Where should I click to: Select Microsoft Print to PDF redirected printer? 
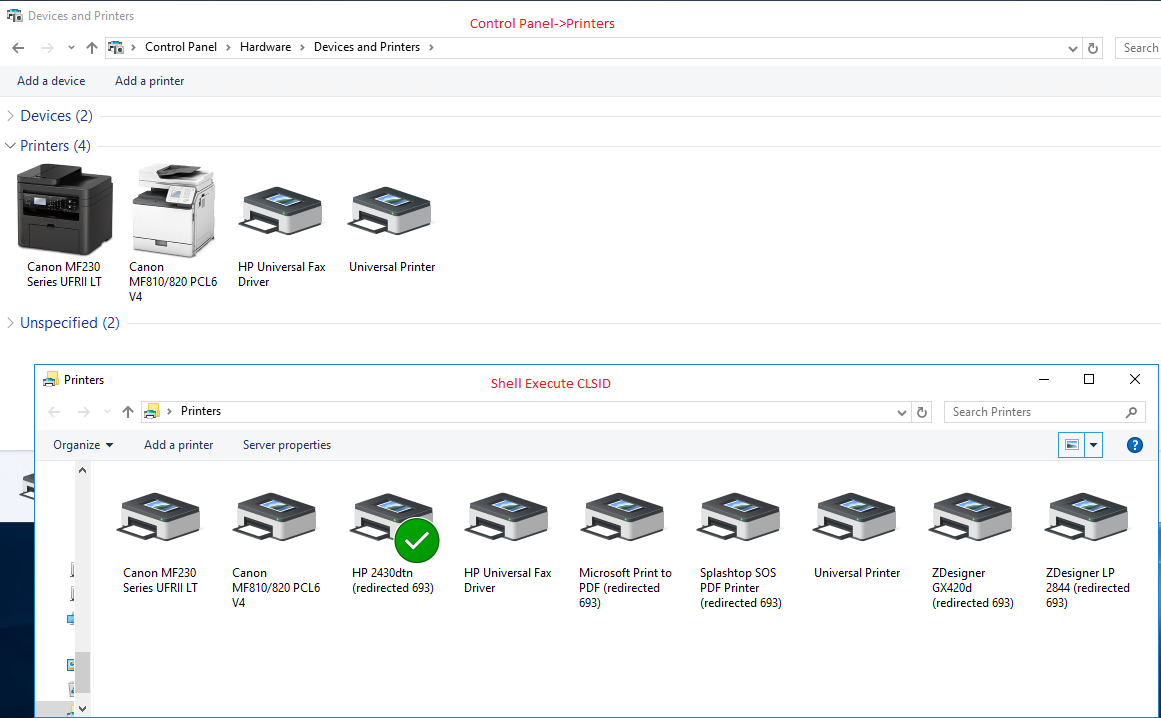point(625,550)
